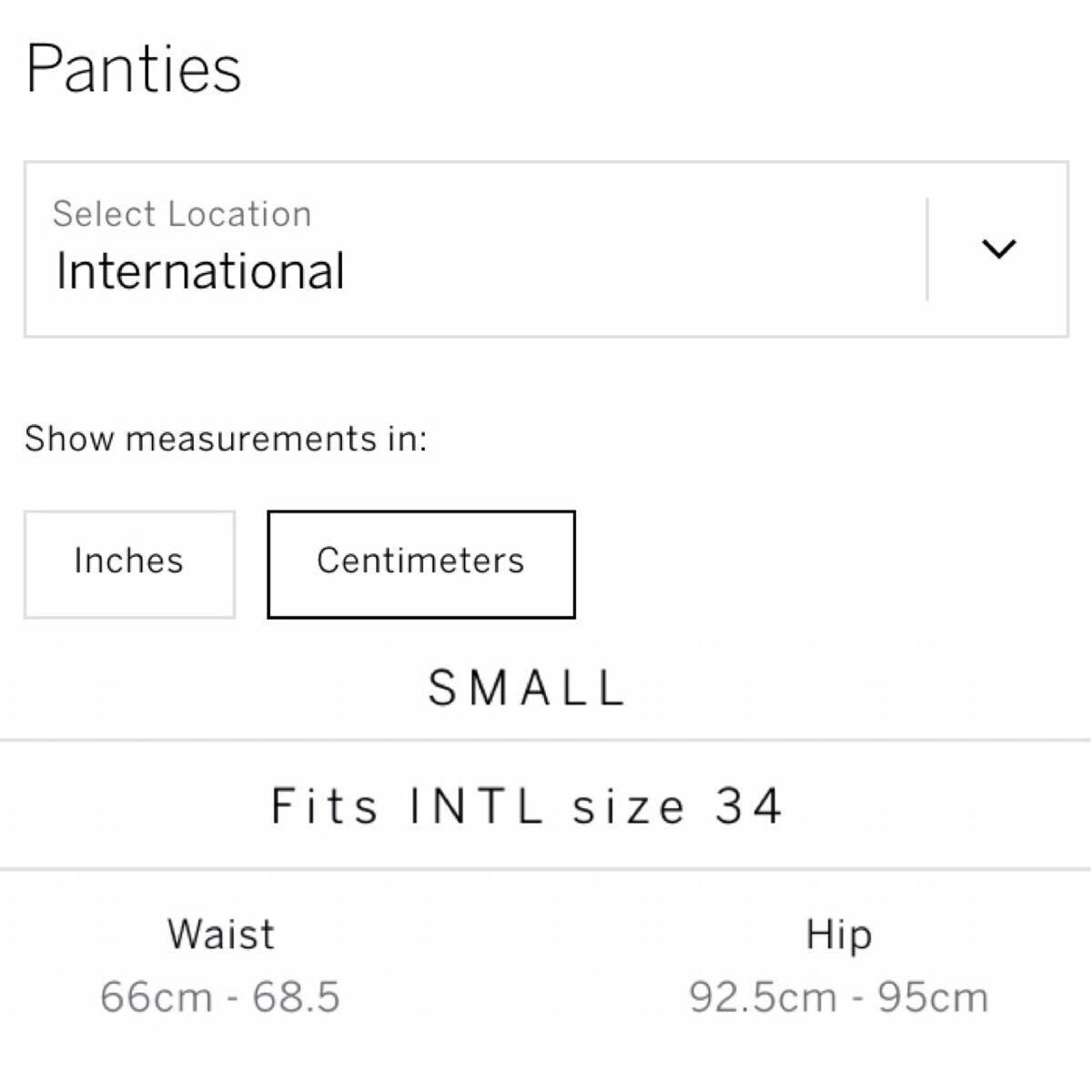Click the Show measurements in label
Image resolution: width=1092 pixels, height=1092 pixels.
click(226, 439)
